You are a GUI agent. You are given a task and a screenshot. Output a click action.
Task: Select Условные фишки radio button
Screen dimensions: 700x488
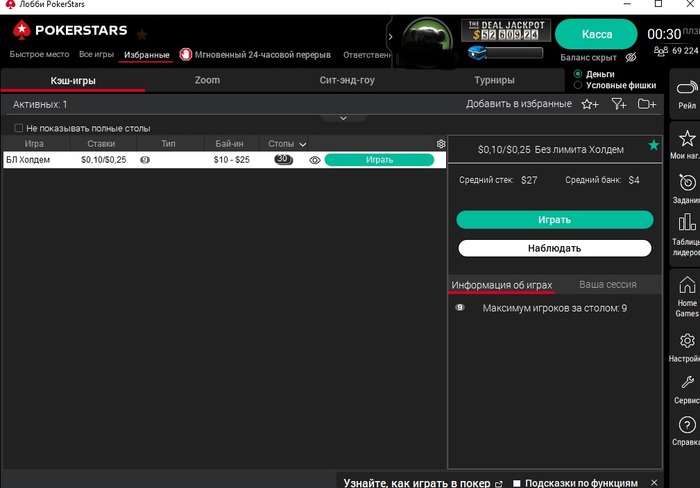(578, 85)
